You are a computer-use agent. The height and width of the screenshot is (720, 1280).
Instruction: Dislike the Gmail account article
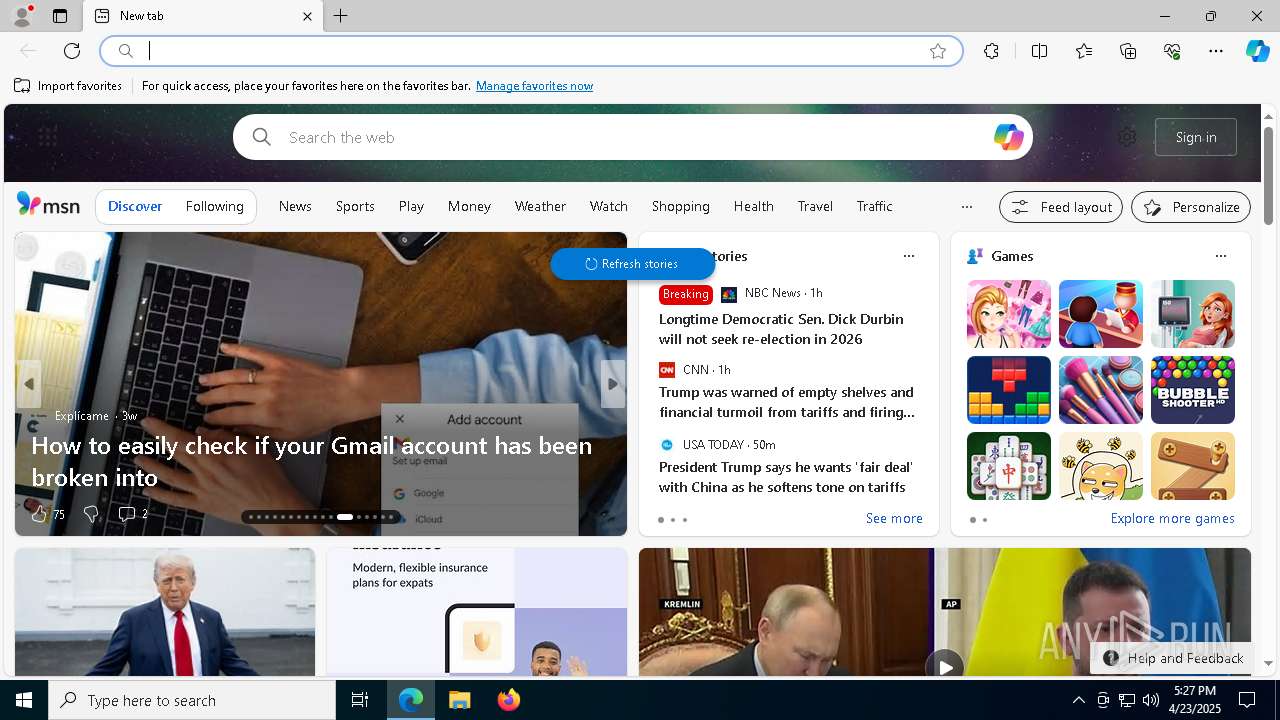[91, 514]
